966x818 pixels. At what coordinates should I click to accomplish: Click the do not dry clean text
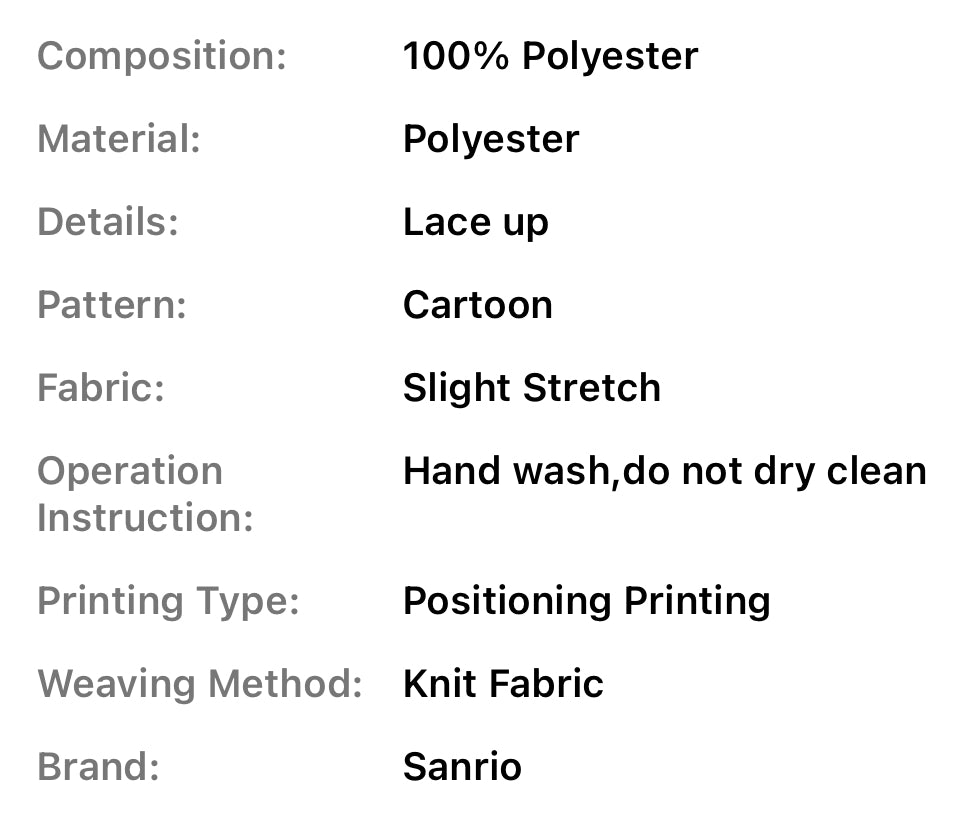[x=774, y=471]
